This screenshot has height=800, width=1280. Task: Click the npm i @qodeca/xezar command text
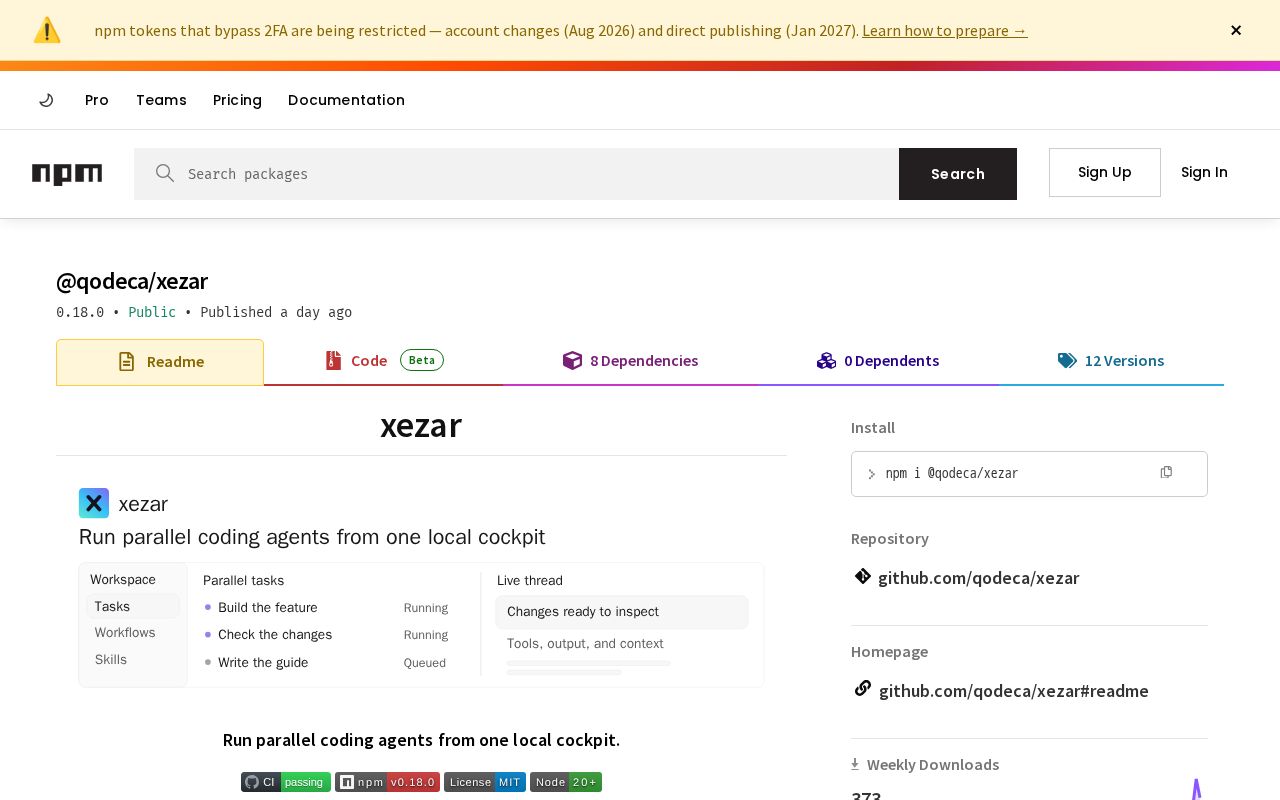(951, 473)
